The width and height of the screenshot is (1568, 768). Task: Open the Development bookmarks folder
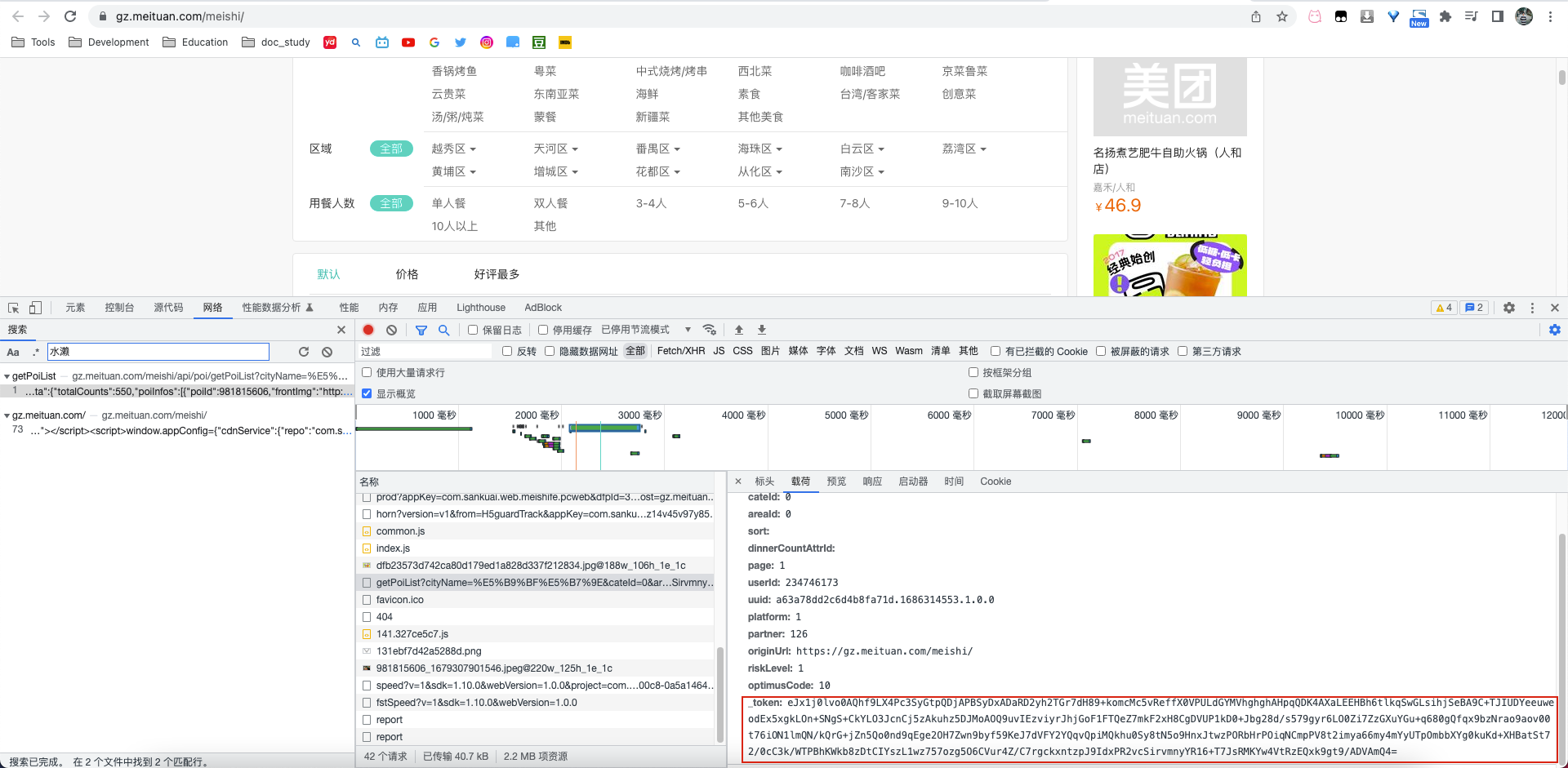[x=109, y=42]
